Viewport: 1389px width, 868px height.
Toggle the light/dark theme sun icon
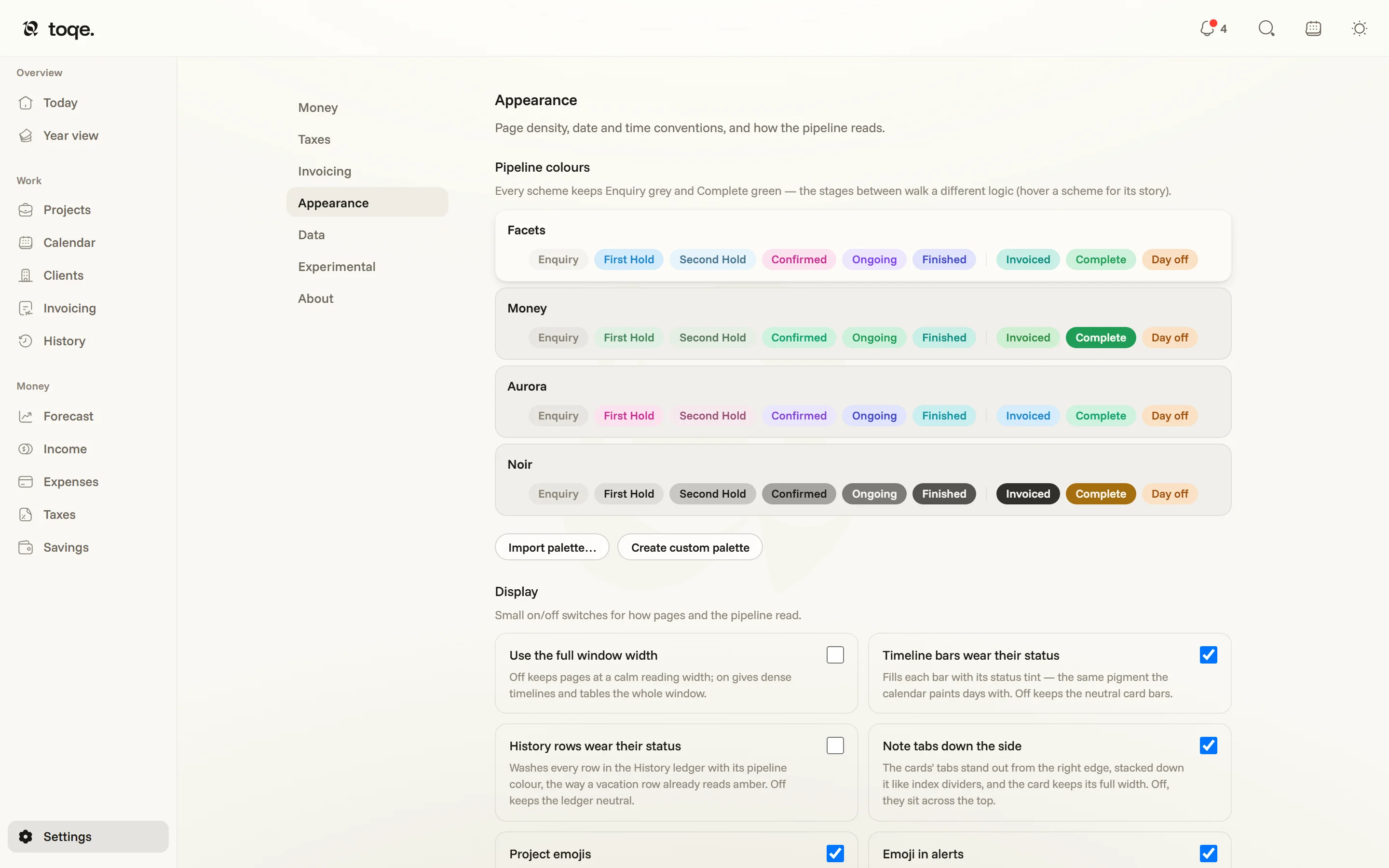click(x=1359, y=28)
